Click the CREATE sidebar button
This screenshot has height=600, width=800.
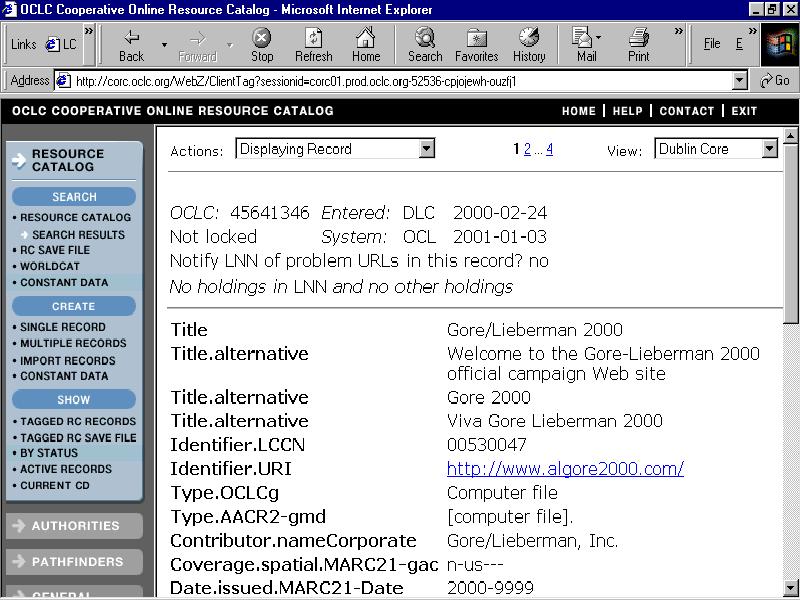(x=74, y=306)
